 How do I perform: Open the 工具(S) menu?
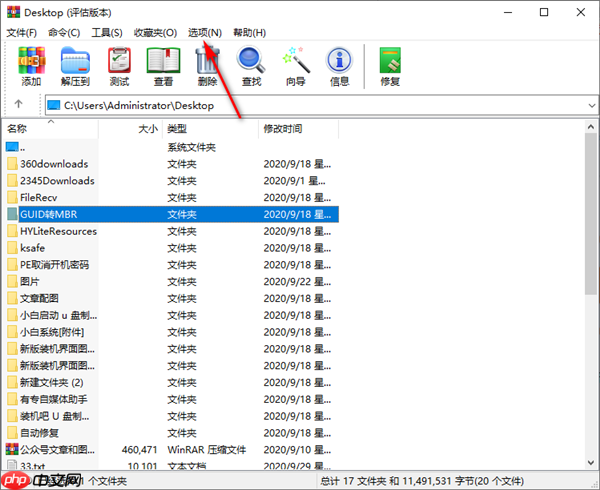(107, 33)
